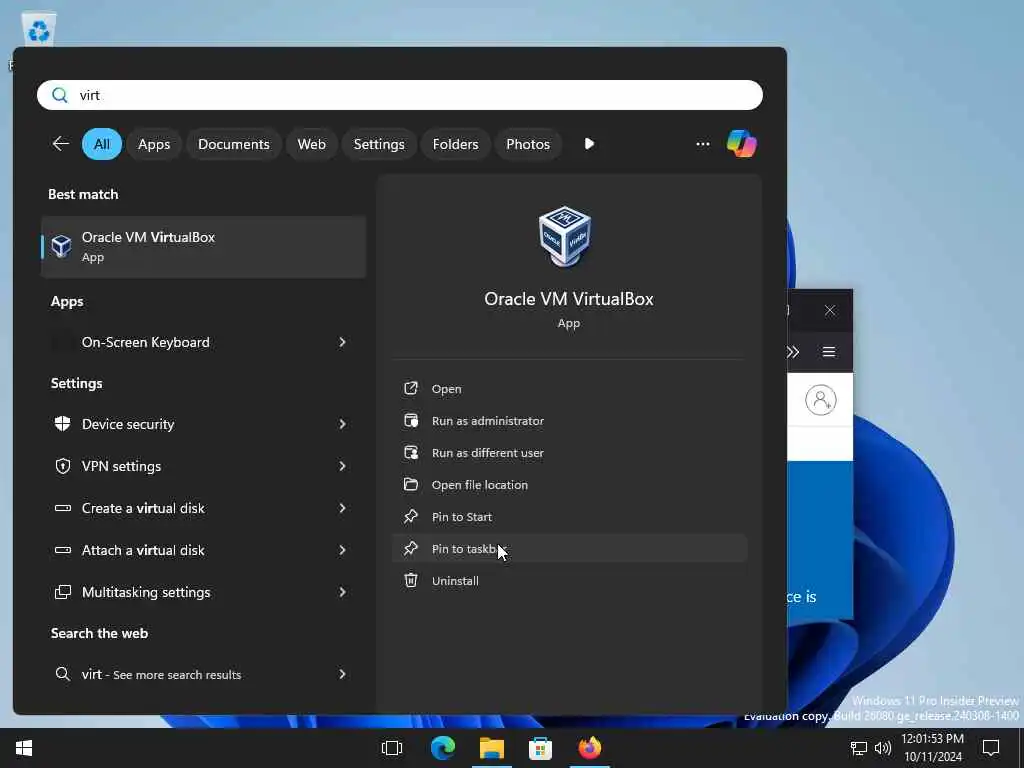The width and height of the screenshot is (1024, 768).
Task: Launch Microsoft Edge from taskbar
Action: point(443,748)
